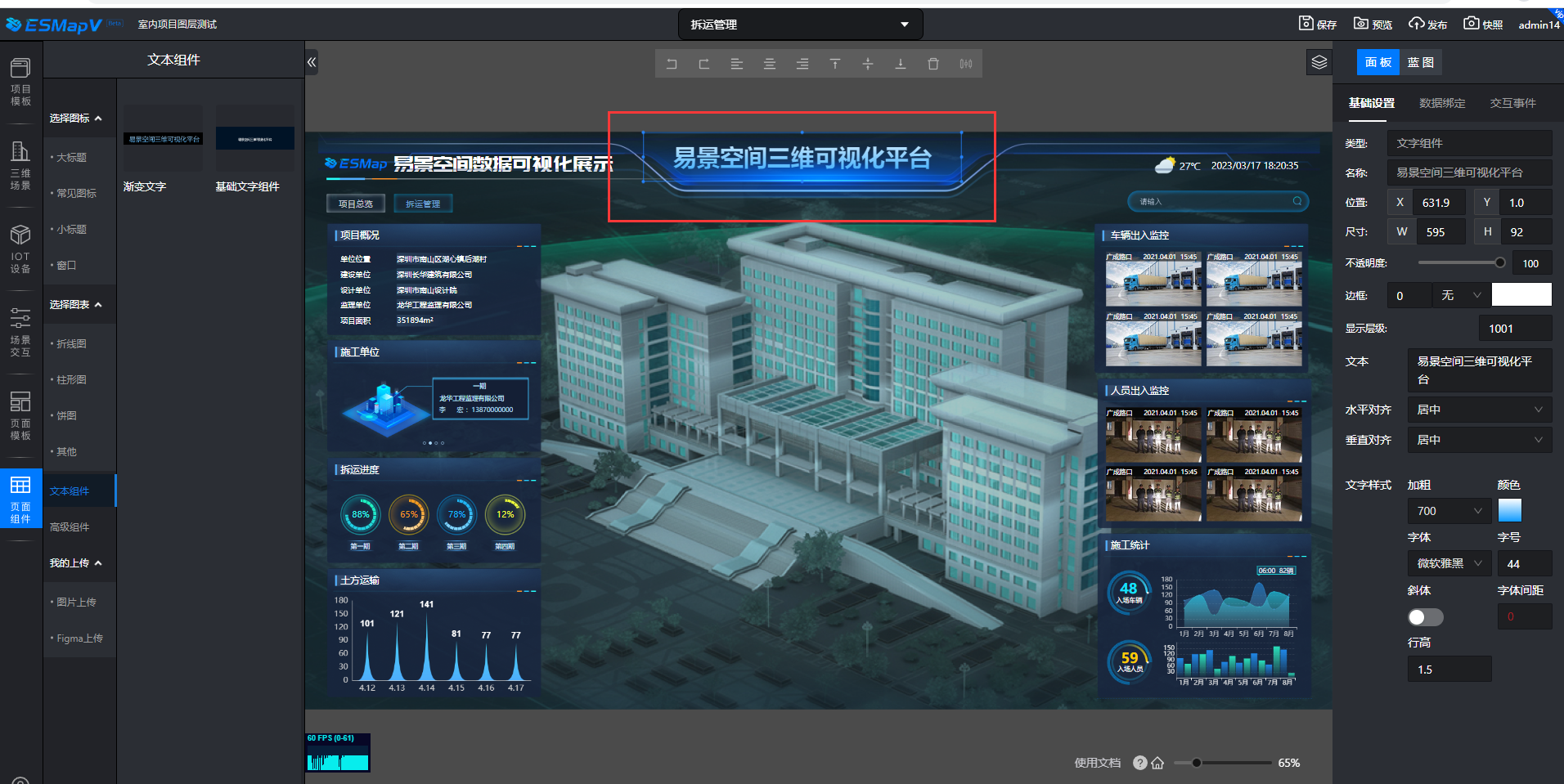Screen dimensions: 1564x784
Task: Click the blue text color swatch
Action: [1509, 510]
